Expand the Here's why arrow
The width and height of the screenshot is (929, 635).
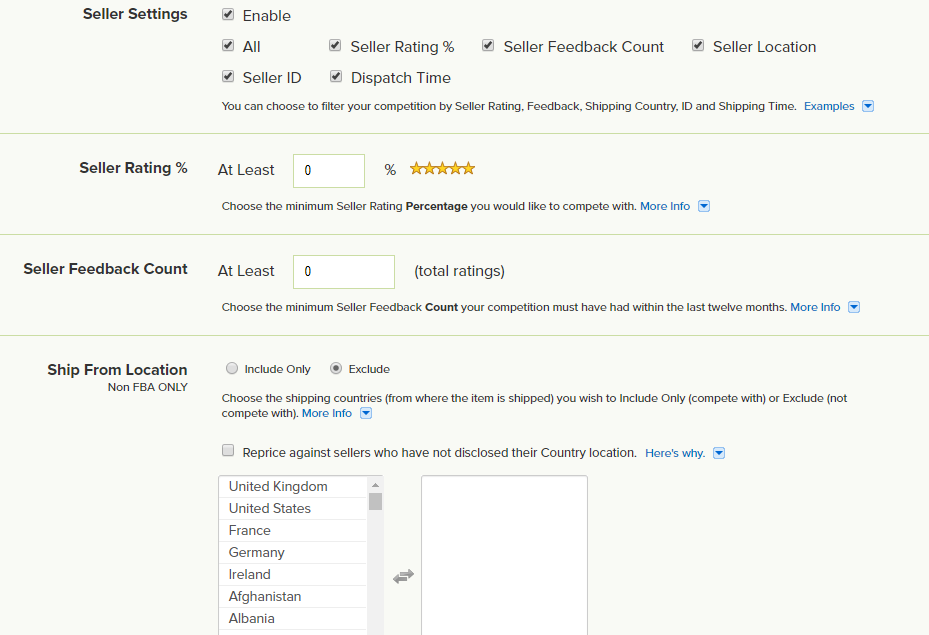click(x=719, y=453)
